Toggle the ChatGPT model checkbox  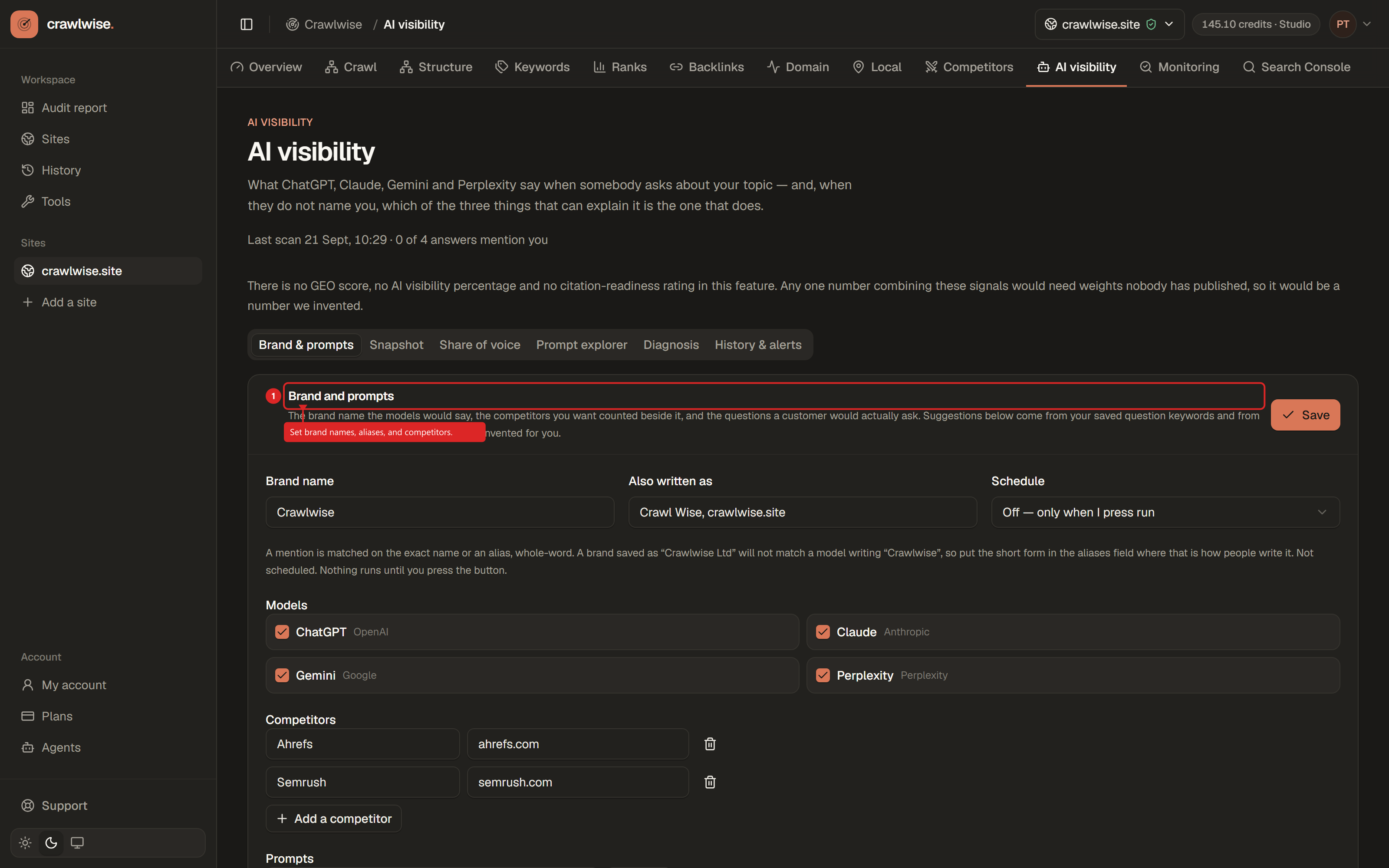[282, 632]
